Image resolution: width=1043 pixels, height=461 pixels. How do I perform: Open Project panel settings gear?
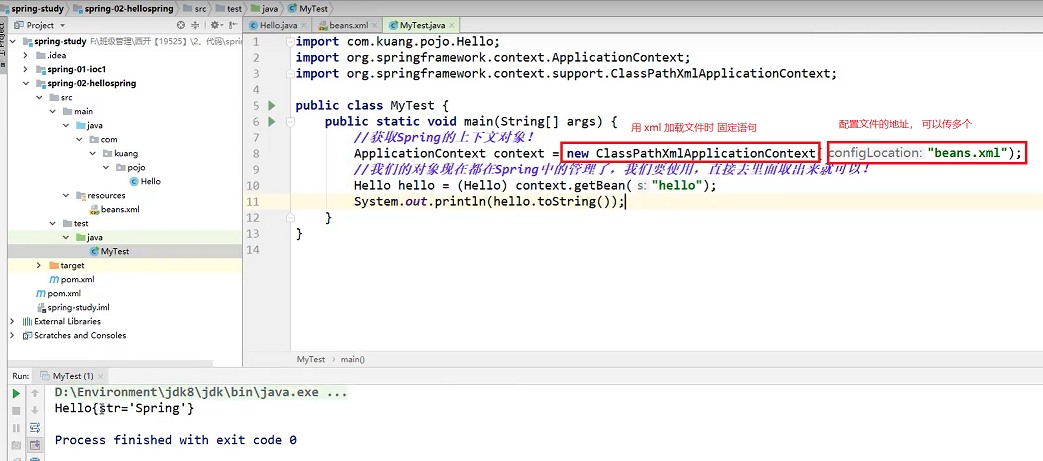click(x=216, y=25)
